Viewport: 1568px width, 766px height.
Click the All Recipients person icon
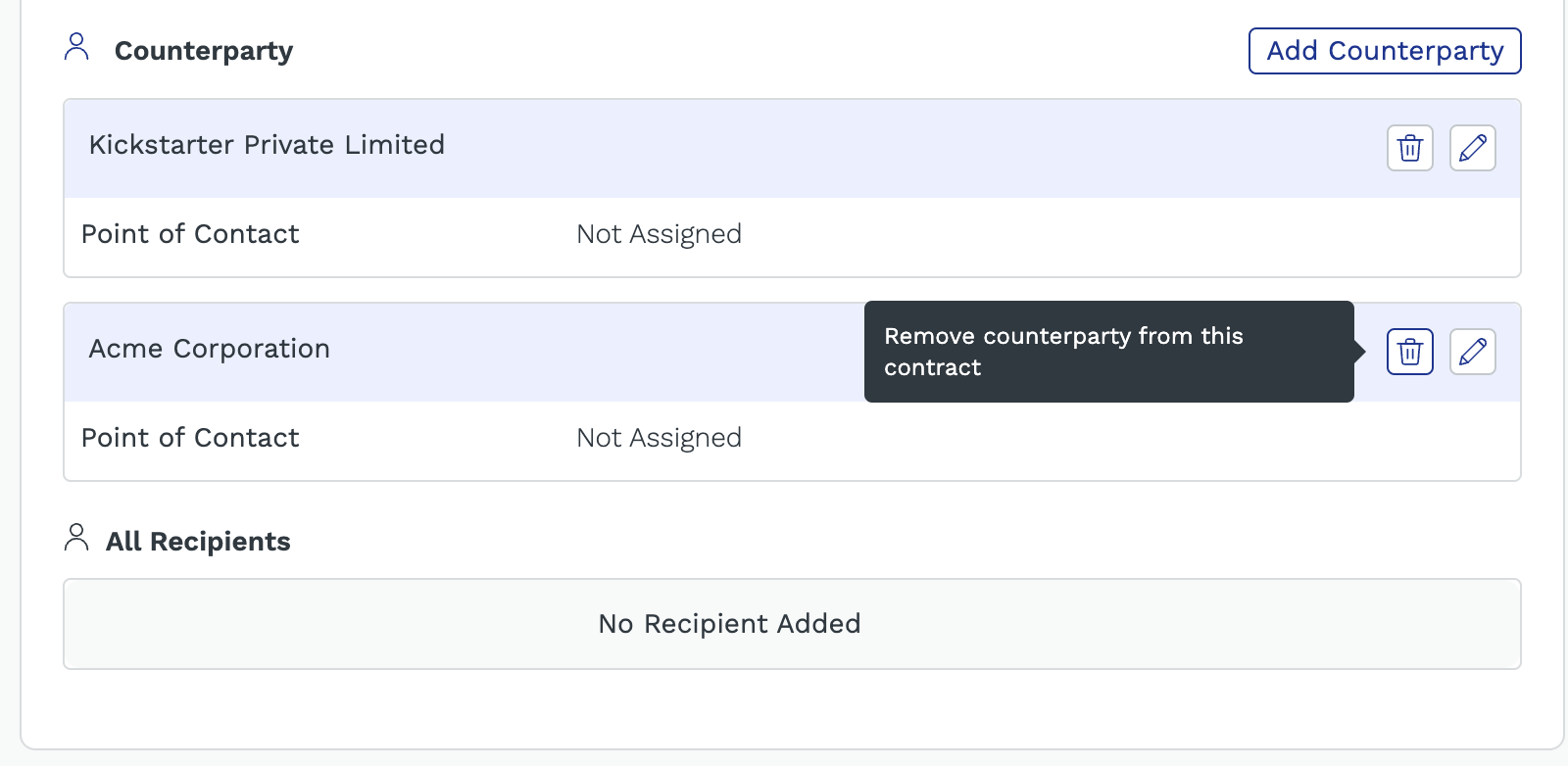pos(76,537)
